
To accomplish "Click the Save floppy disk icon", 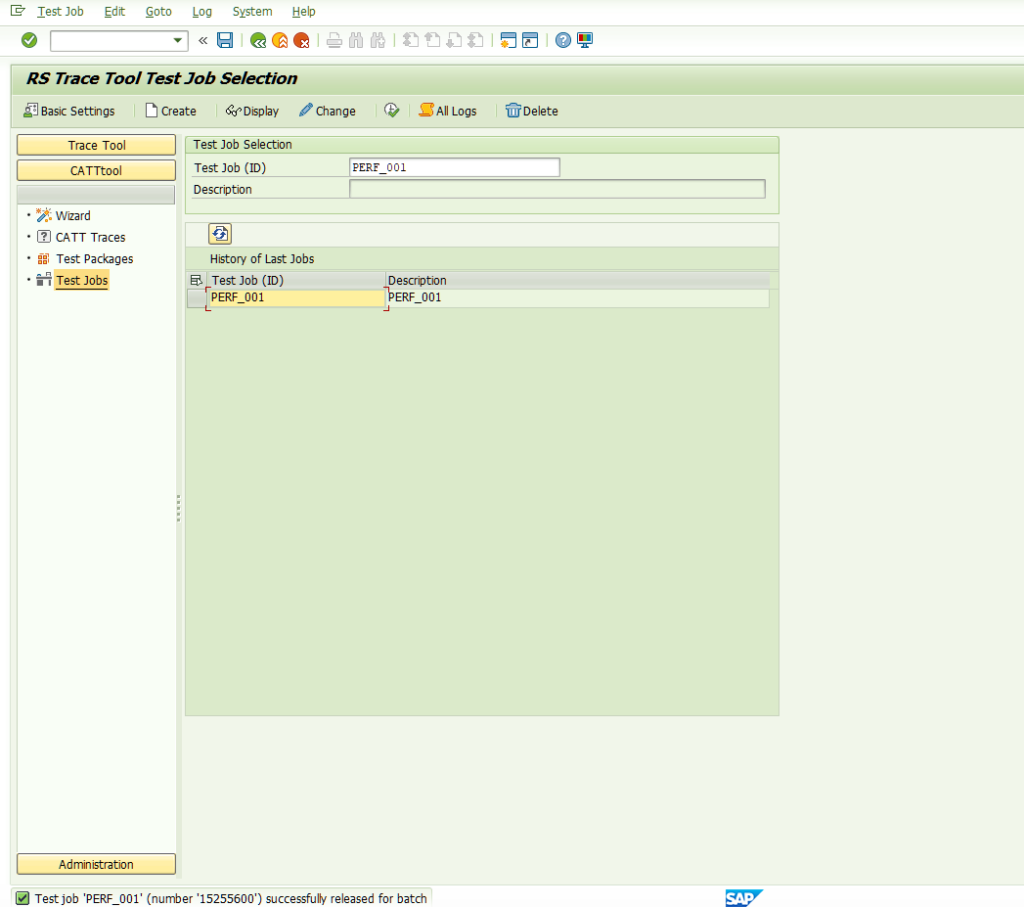I will click(x=225, y=40).
